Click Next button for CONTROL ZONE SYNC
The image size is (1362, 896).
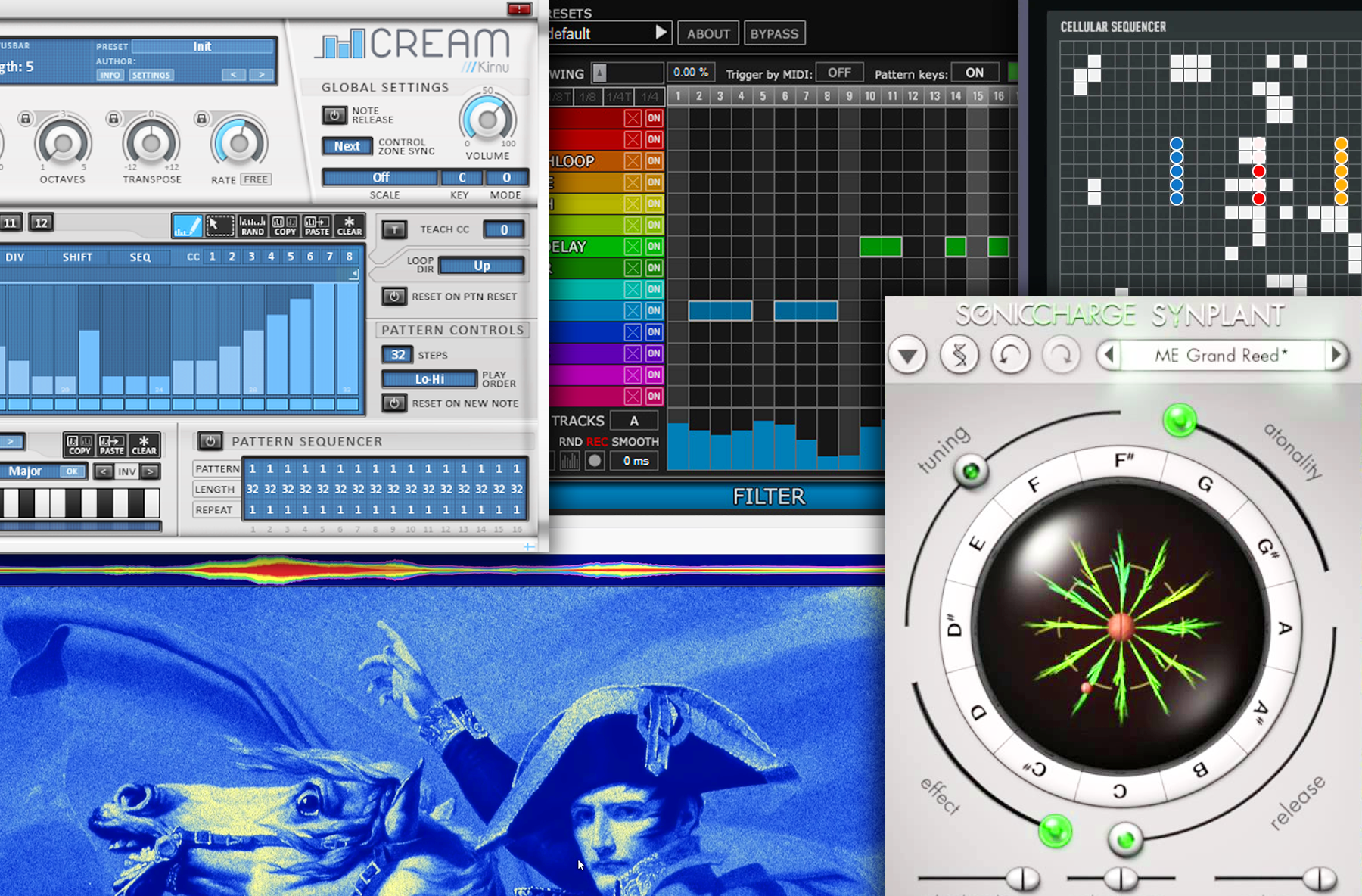347,146
